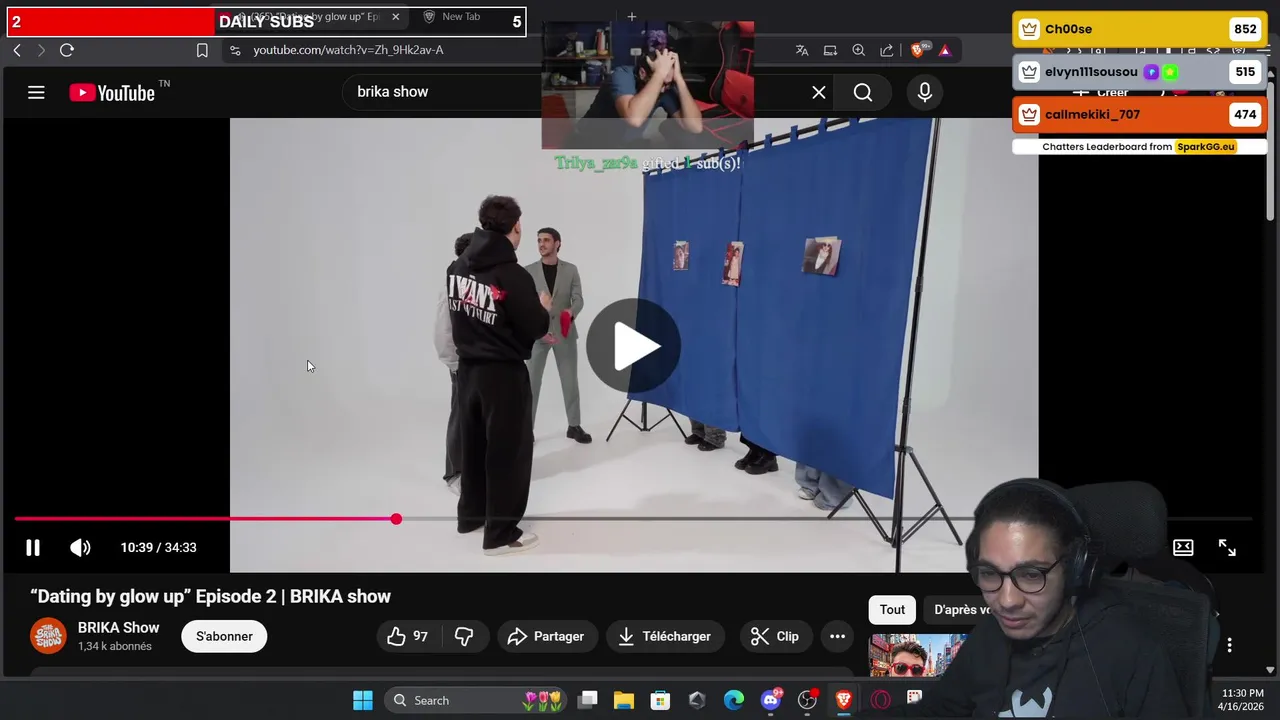Seek using the red progress bar handle

pos(396,519)
